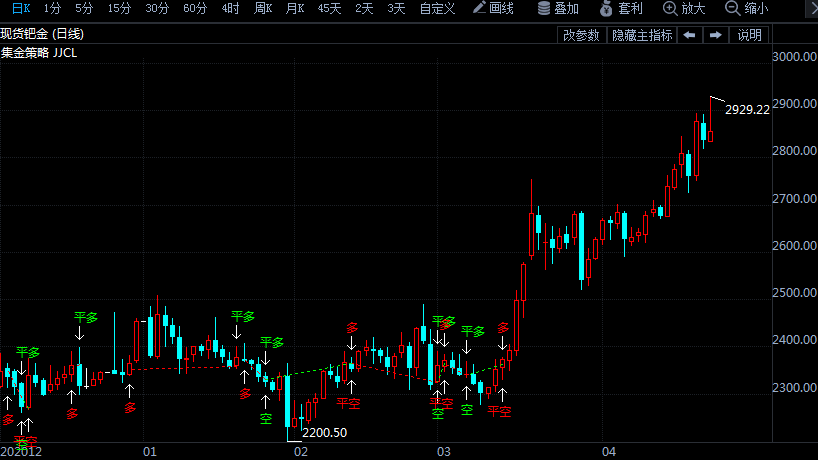This screenshot has width=818, height=460.
Task: Go to previous indicator with left arrow
Action: tap(689, 35)
